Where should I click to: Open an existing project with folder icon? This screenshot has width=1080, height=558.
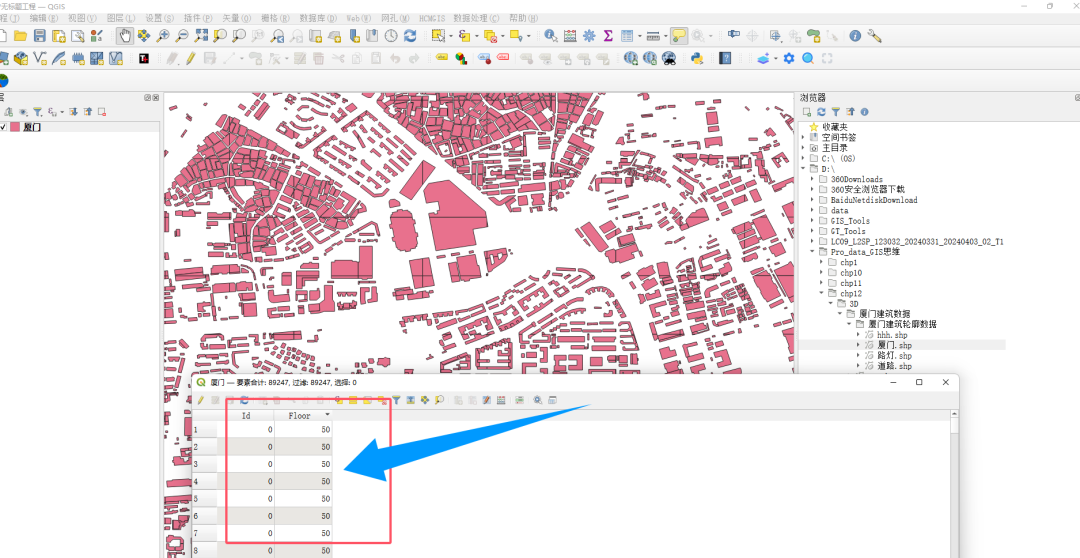(21, 36)
